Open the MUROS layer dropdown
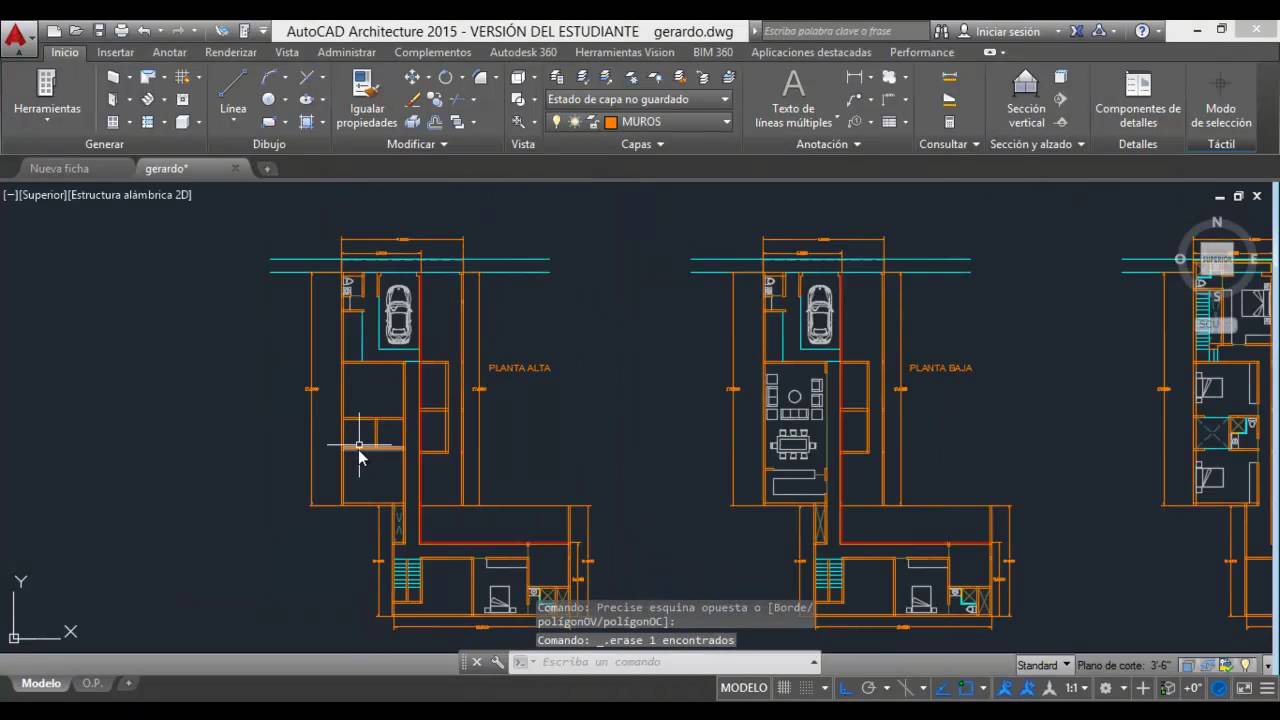The width and height of the screenshot is (1280, 720). 639,122
